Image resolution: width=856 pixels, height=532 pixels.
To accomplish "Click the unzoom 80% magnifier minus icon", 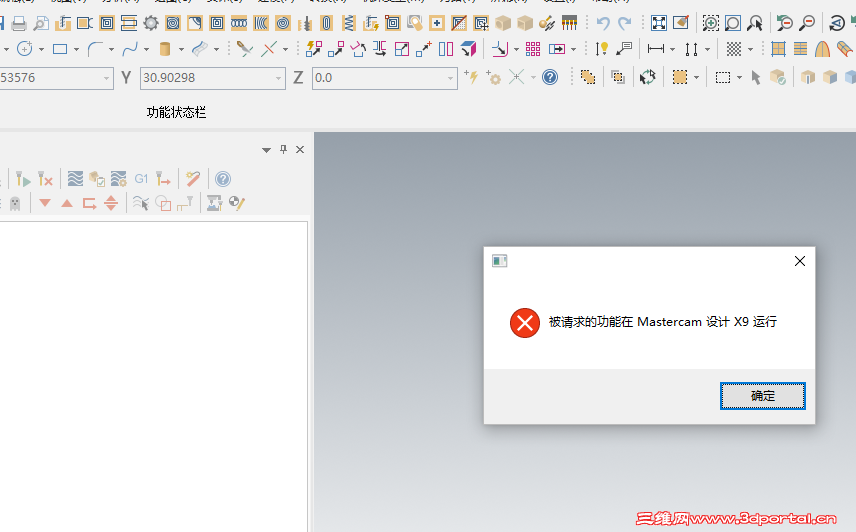I will point(807,23).
